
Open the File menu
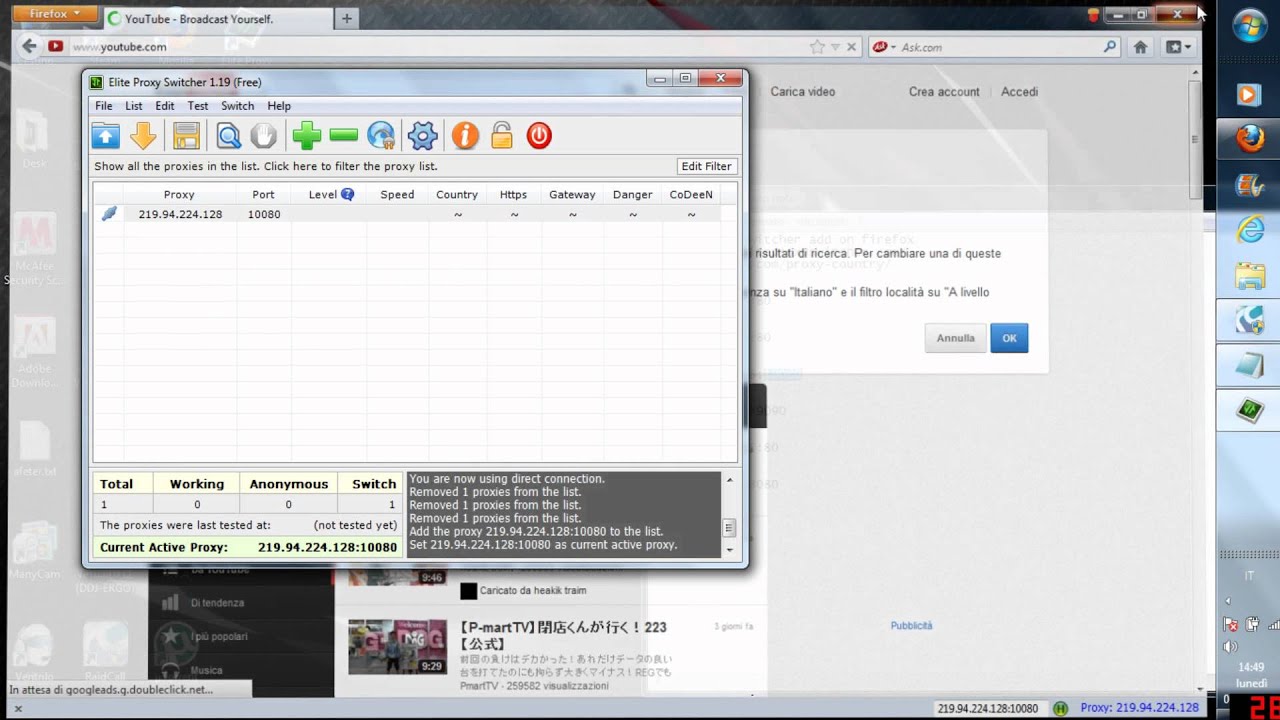coord(104,106)
